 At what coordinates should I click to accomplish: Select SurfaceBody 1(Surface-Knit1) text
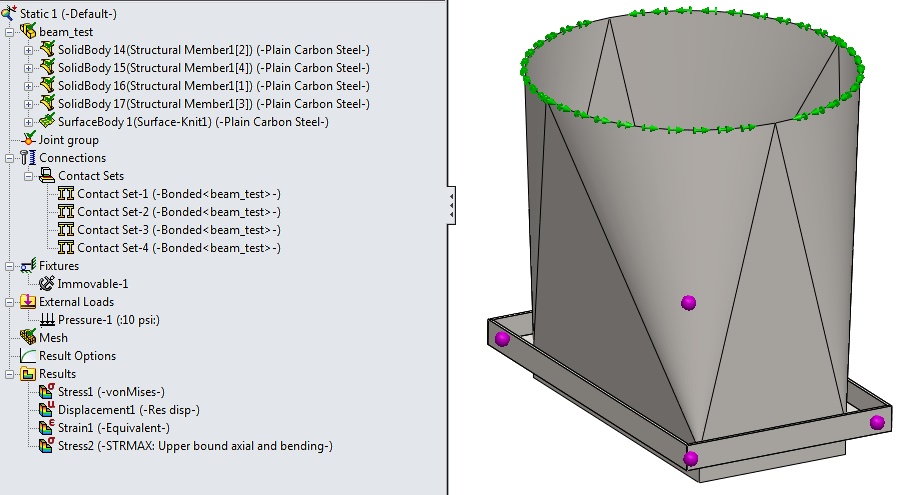(x=135, y=121)
